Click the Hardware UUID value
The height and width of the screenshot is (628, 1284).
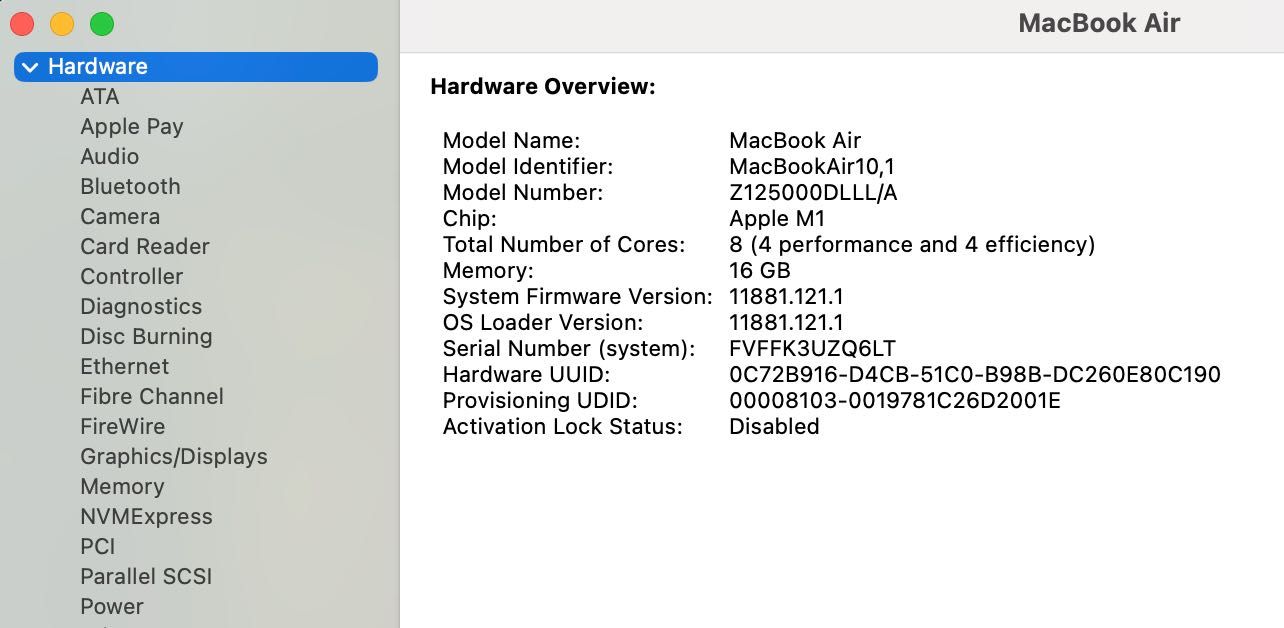(975, 375)
